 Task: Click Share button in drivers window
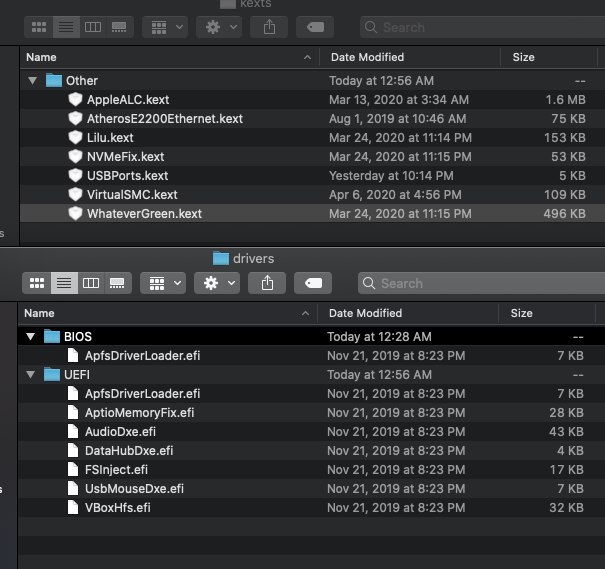coord(267,283)
